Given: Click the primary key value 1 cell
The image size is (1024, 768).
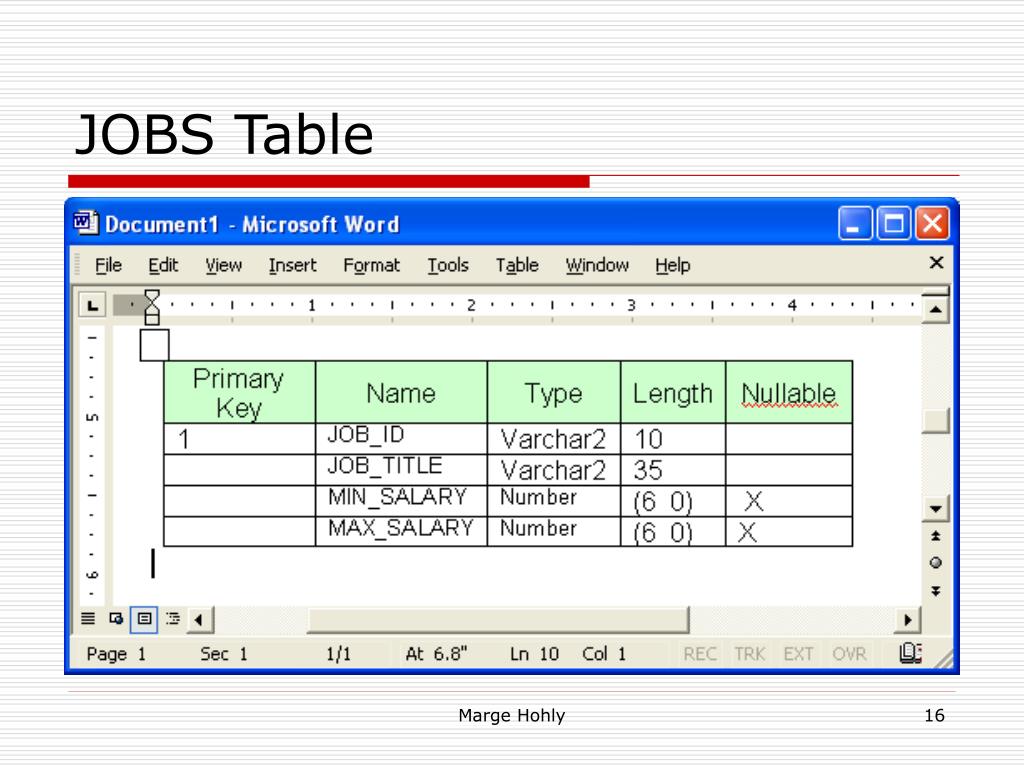Looking at the screenshot, I should click(239, 439).
